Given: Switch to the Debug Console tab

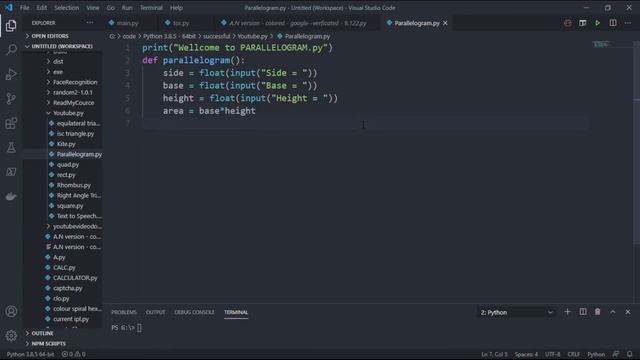Looking at the screenshot, I should click(194, 312).
